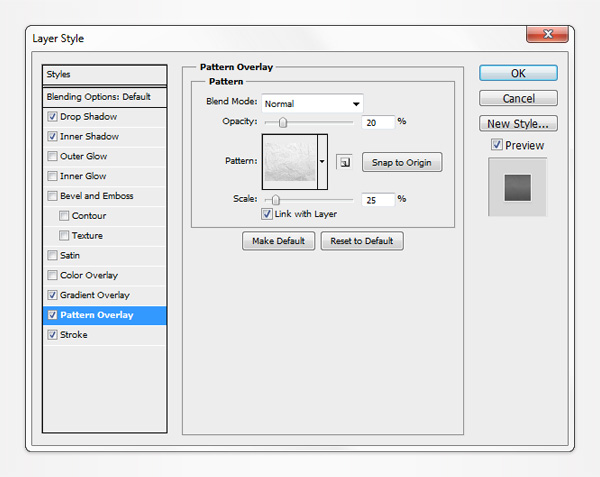The width and height of the screenshot is (600, 477).
Task: Click the Opacity slider handle
Action: coord(283,122)
